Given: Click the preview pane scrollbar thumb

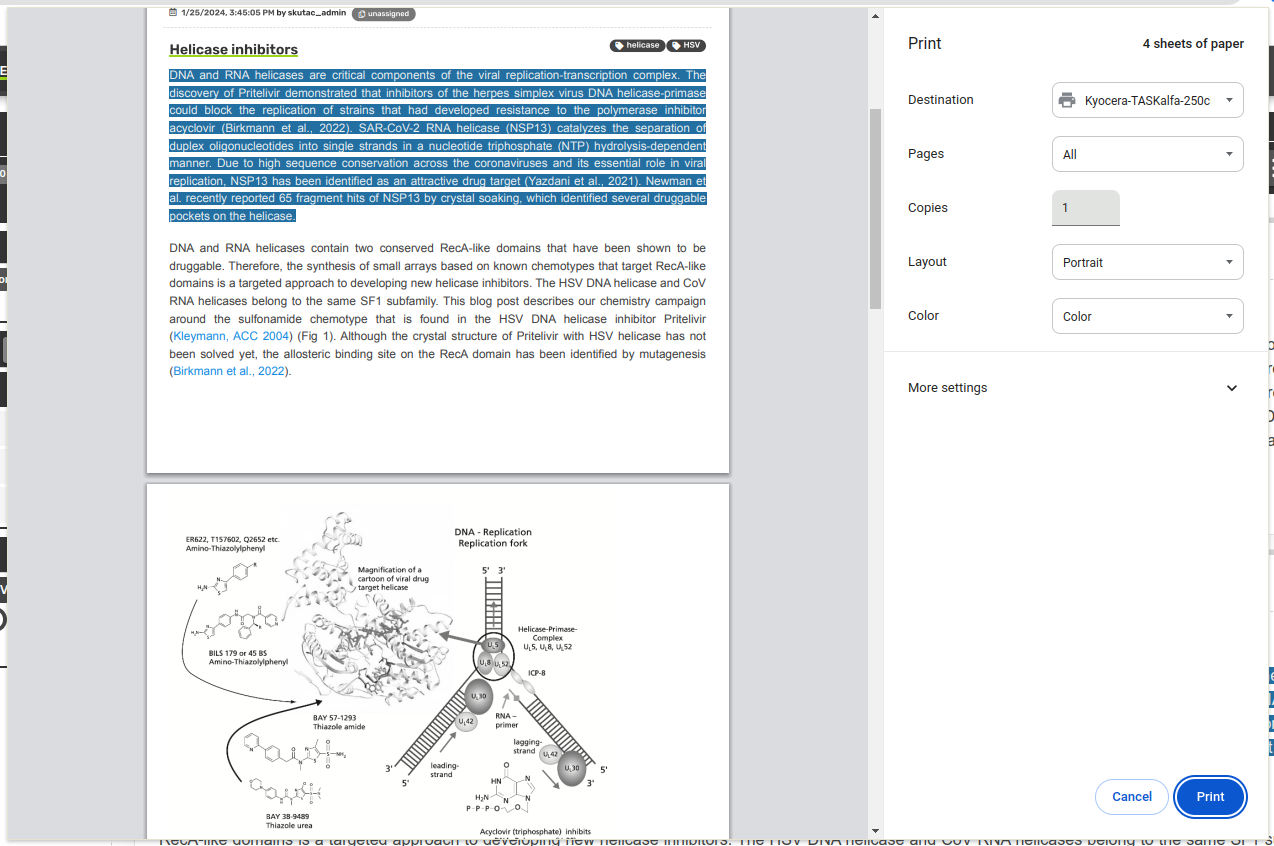Looking at the screenshot, I should pos(876,208).
